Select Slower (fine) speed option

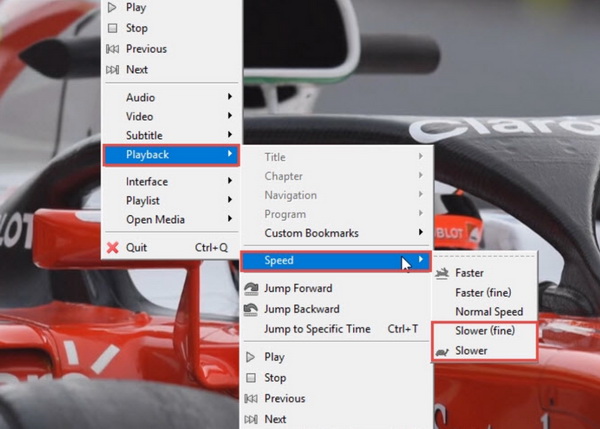click(x=485, y=331)
